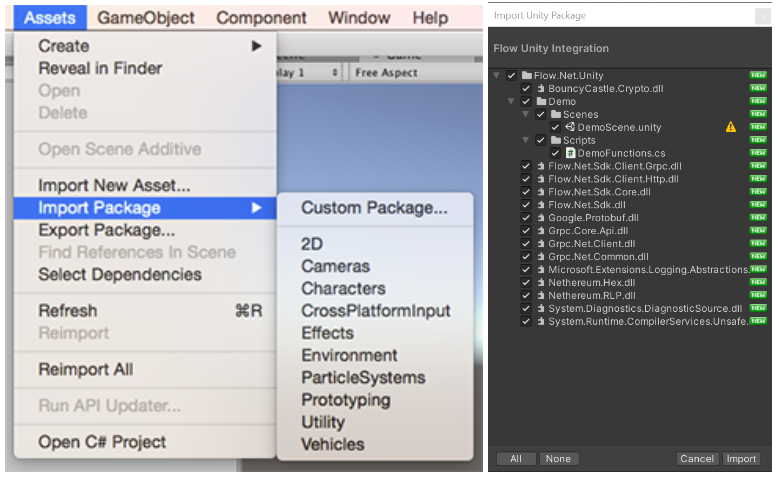Open the GameObject menu
Viewport: 779px width, 478px height.
coord(146,18)
